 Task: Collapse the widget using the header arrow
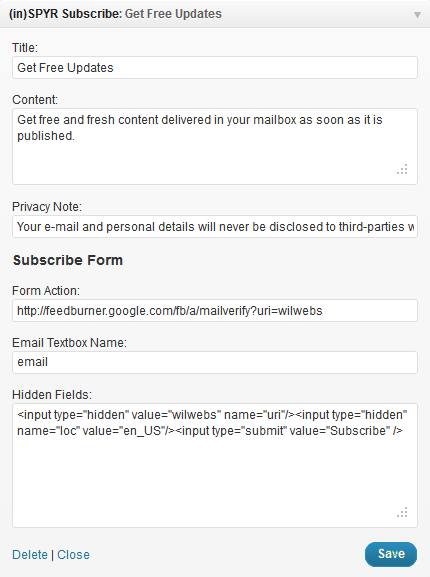(417, 15)
